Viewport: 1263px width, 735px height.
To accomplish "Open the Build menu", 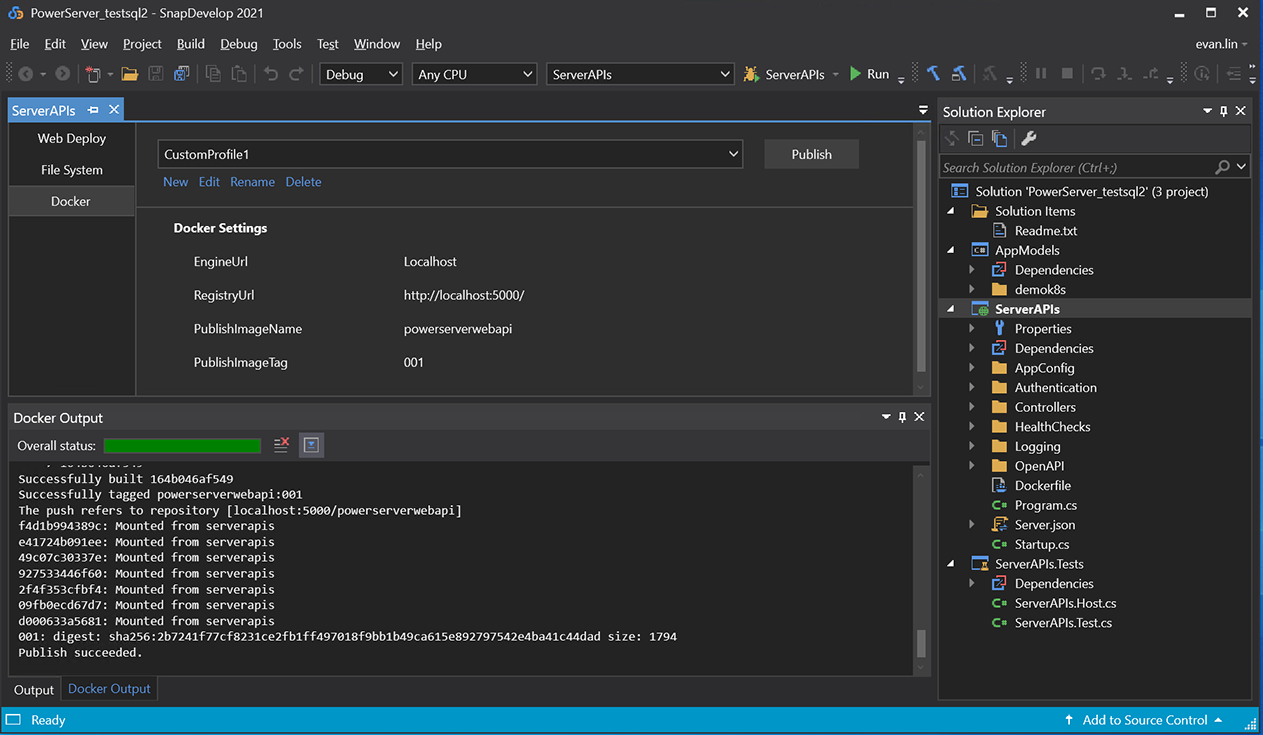I will (190, 44).
